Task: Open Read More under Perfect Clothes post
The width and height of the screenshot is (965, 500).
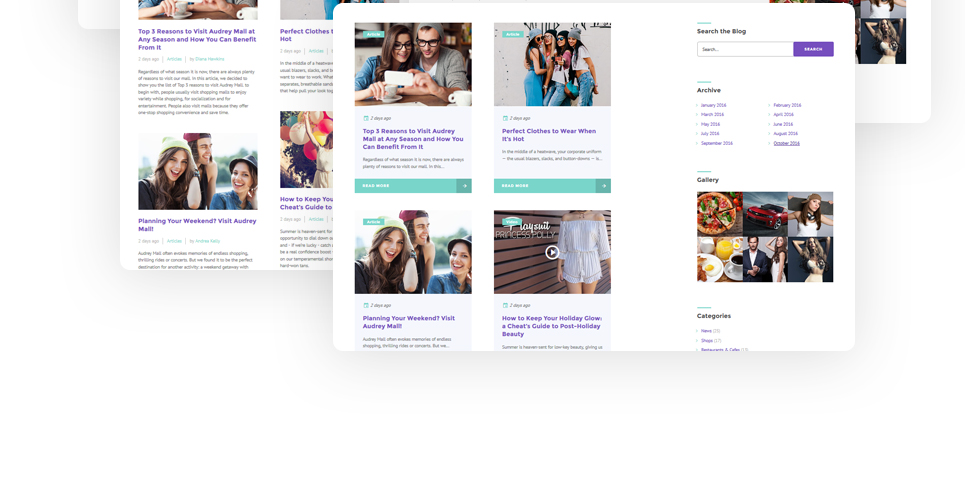Action: (552, 185)
